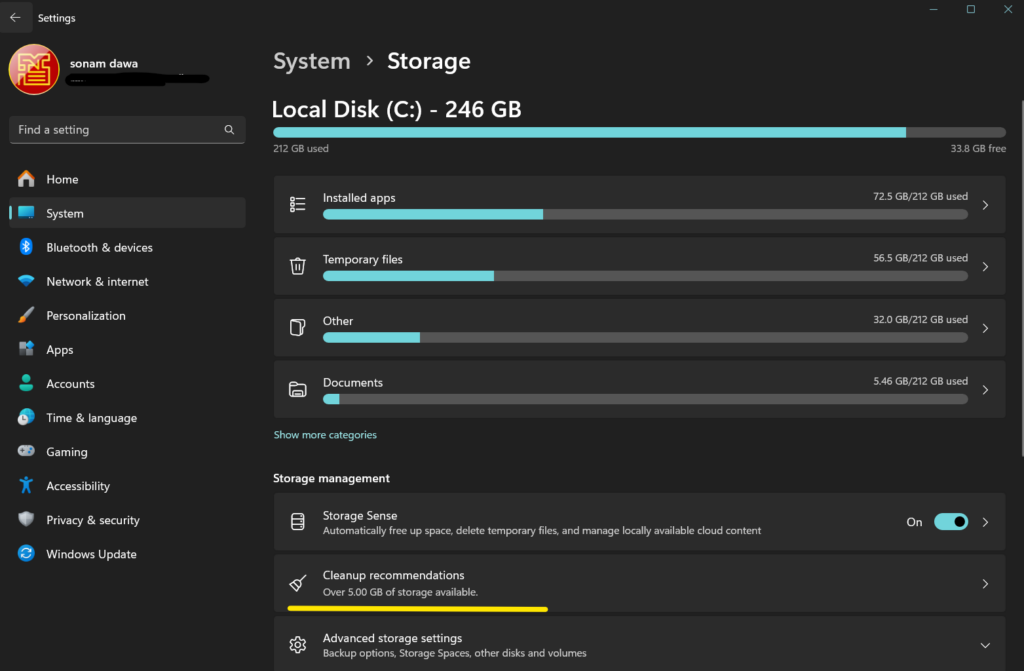
Task: Open Time & language settings
Action: click(x=91, y=418)
